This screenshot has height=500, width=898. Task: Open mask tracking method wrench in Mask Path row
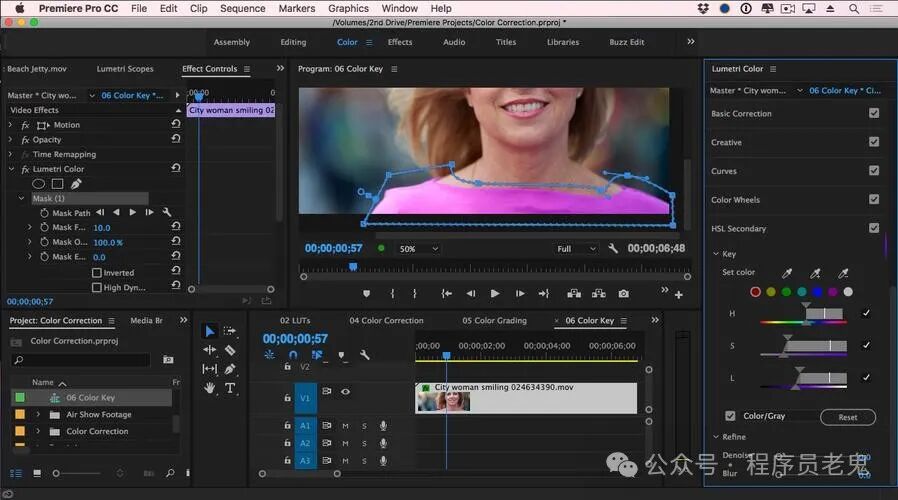click(167, 212)
